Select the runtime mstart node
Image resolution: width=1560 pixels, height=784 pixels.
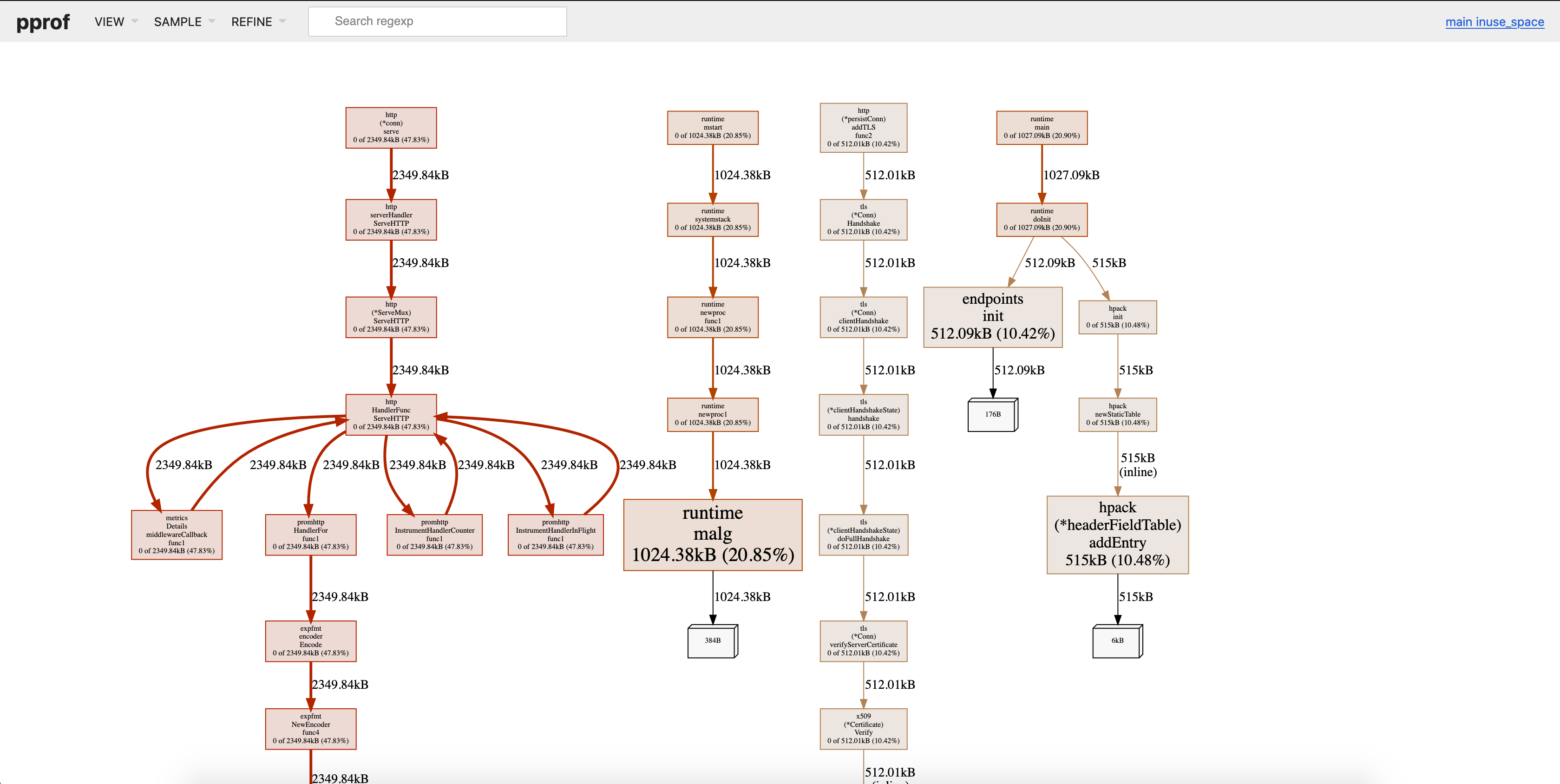(712, 128)
